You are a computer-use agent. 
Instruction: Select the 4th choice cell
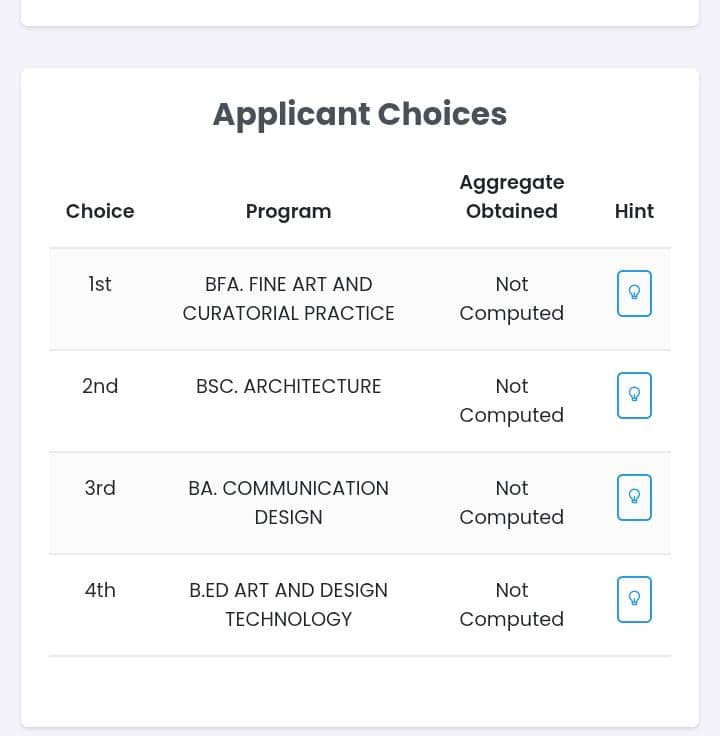(x=100, y=590)
